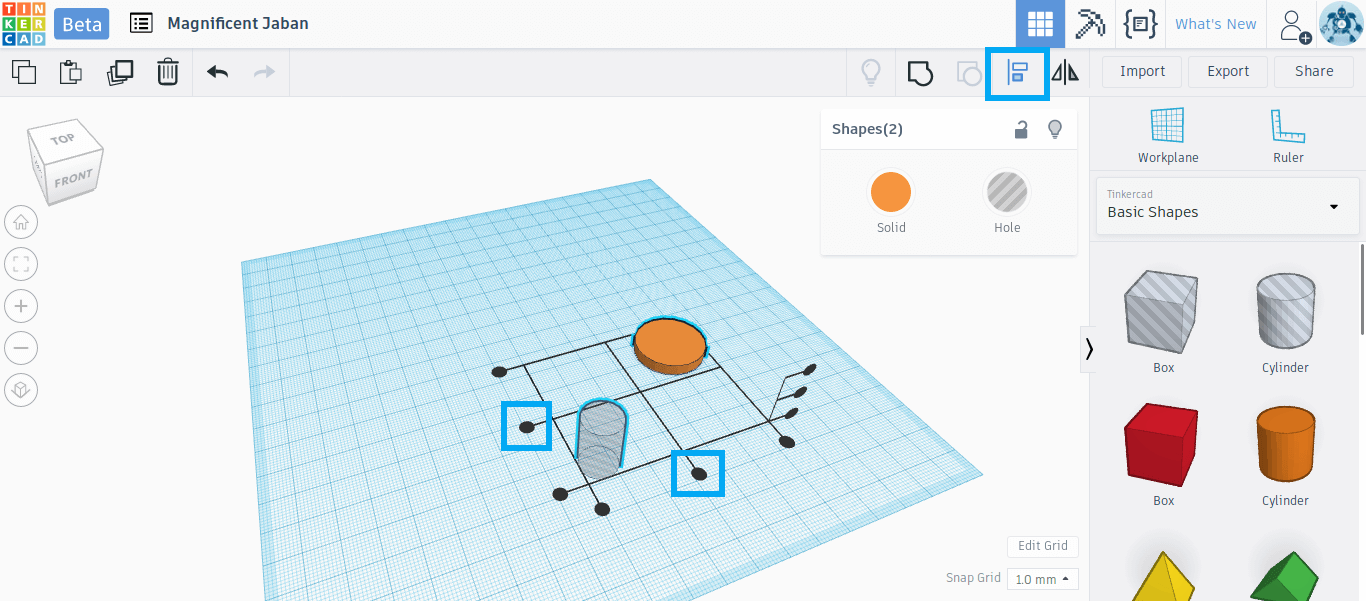Screen dimensions: 1366x601
Task: Undo the last action
Action: point(217,71)
